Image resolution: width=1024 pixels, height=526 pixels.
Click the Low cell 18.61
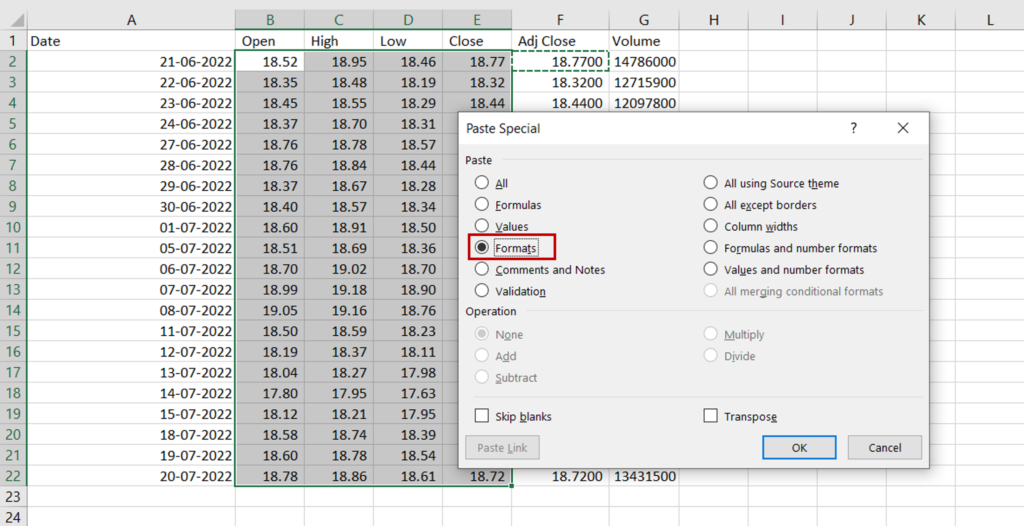pos(408,476)
